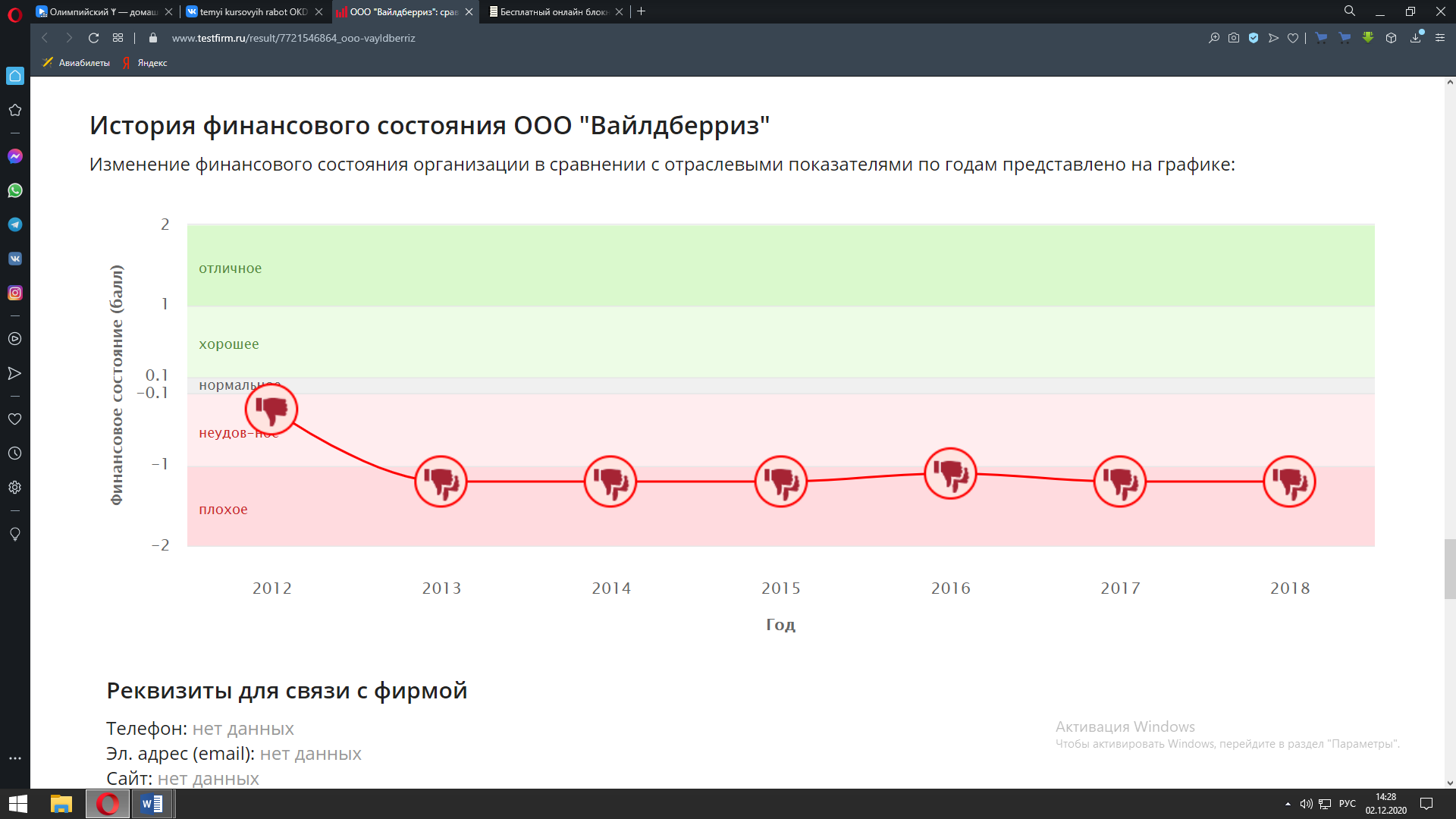Reload the current page
Screen dimensions: 1456x819
pos(93,38)
